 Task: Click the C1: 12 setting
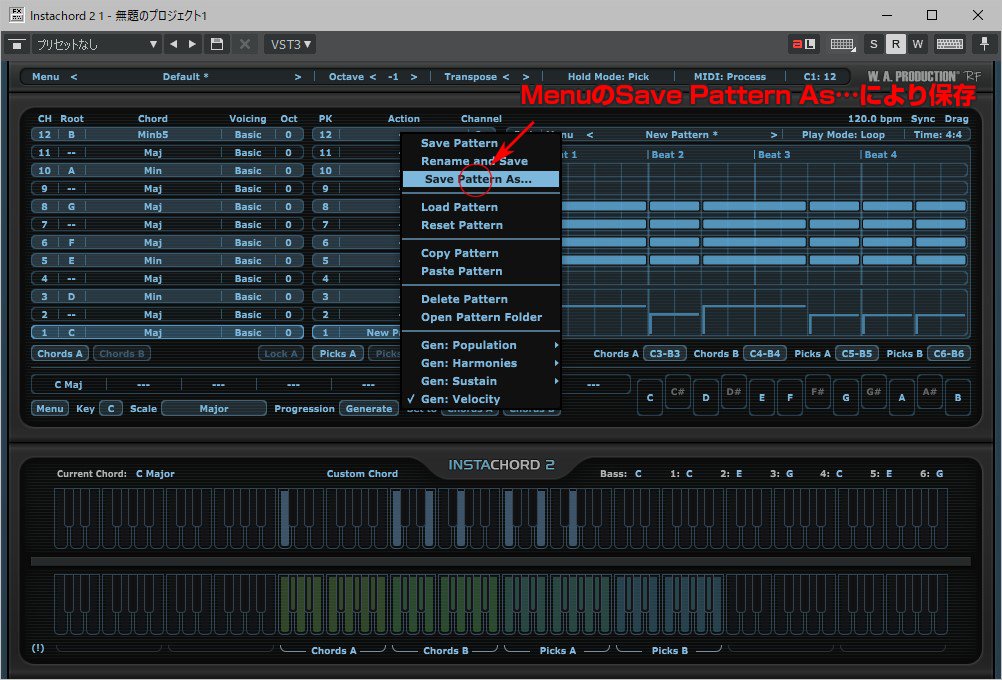(820, 77)
